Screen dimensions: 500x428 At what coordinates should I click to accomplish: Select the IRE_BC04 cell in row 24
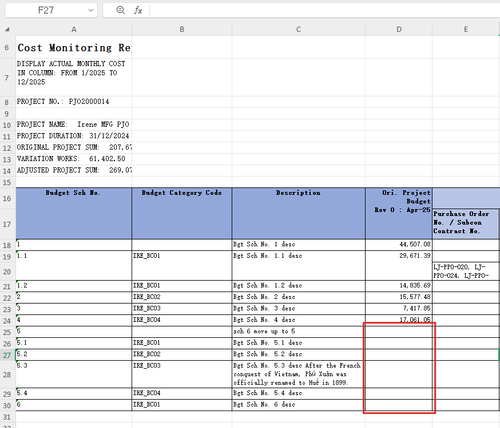click(182, 320)
